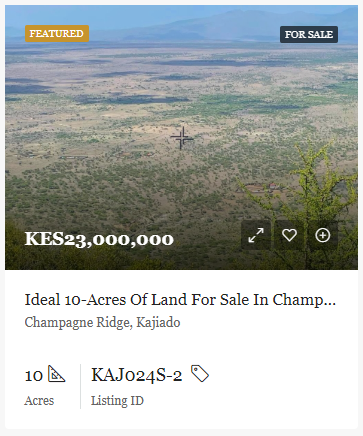Screen dimensions: 363x436
Task: Click the small buildings in the photo
Action: point(260,188)
